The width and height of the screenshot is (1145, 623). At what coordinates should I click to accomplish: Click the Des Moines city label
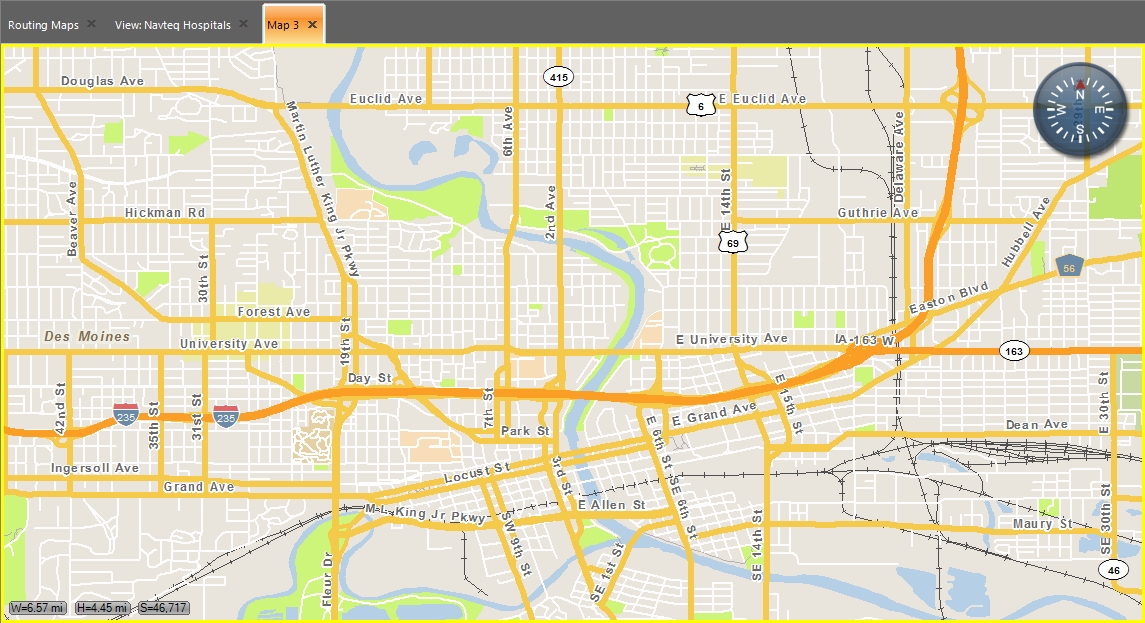[x=87, y=337]
